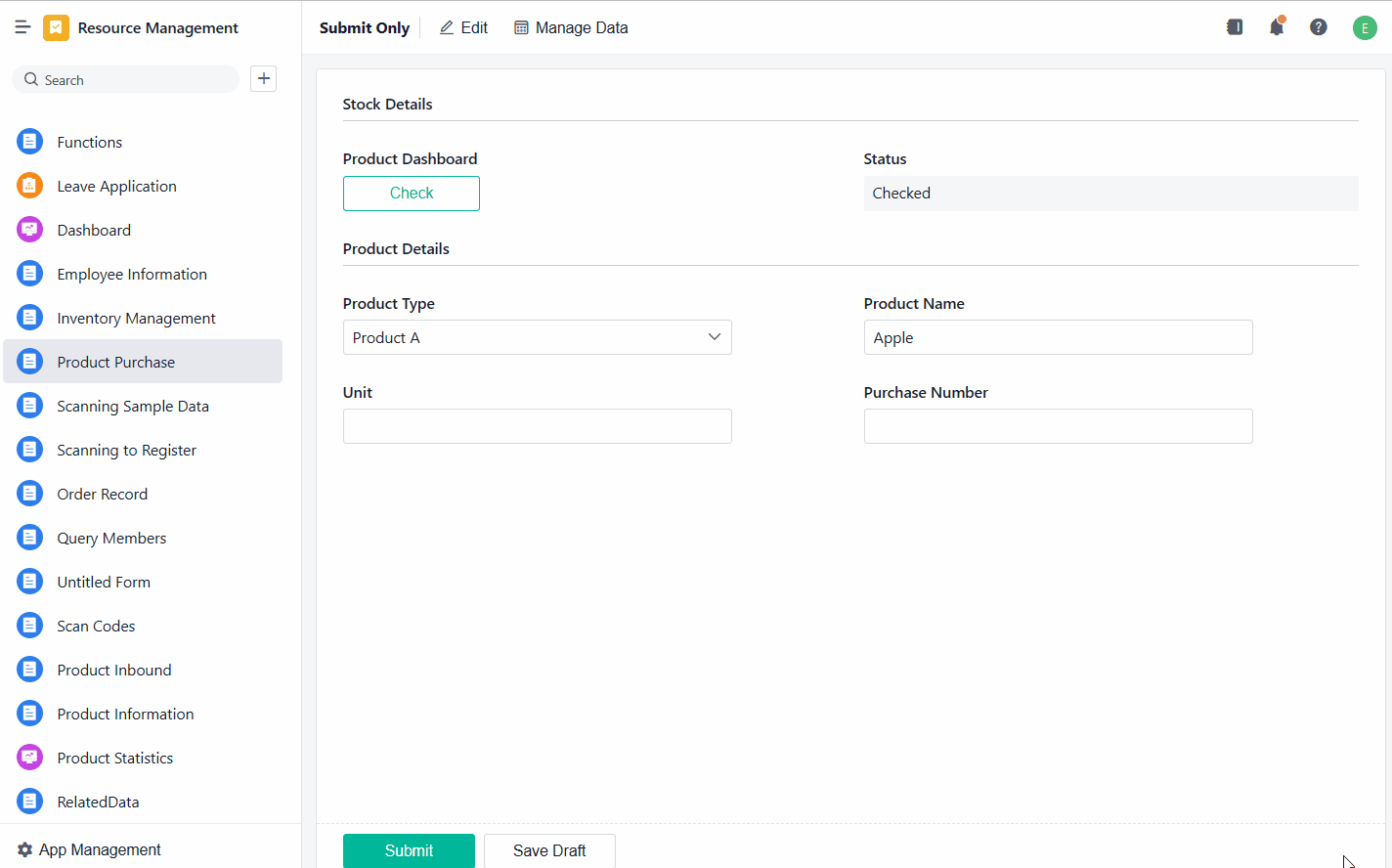
Task: Click the Product Statistics dashboard icon
Action: tap(30, 758)
